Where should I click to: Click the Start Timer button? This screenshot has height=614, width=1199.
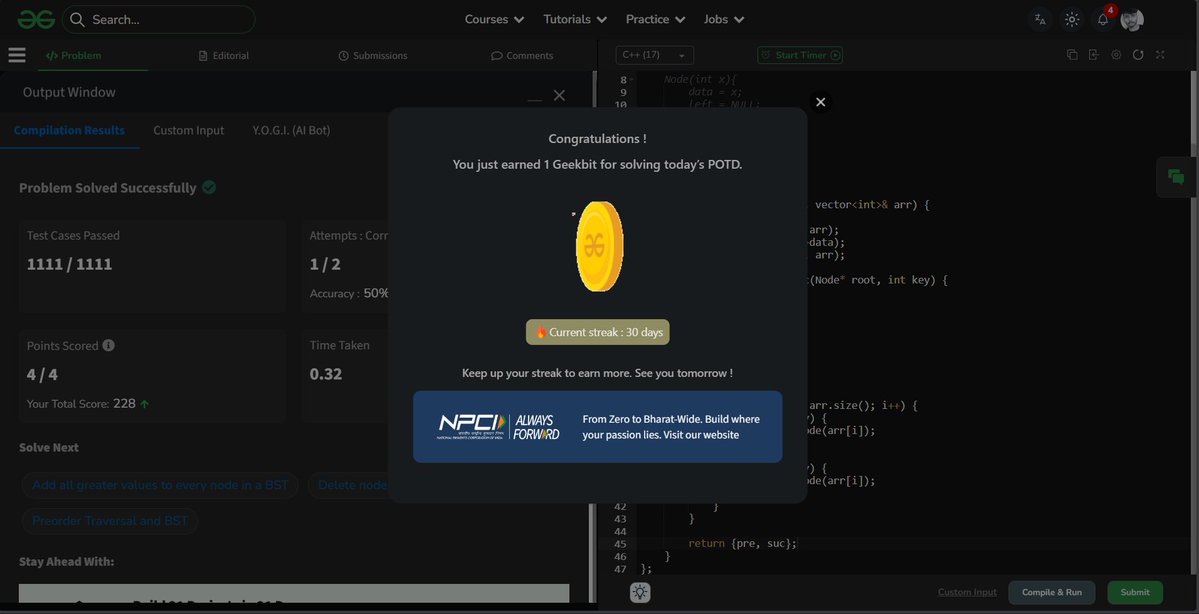(800, 55)
